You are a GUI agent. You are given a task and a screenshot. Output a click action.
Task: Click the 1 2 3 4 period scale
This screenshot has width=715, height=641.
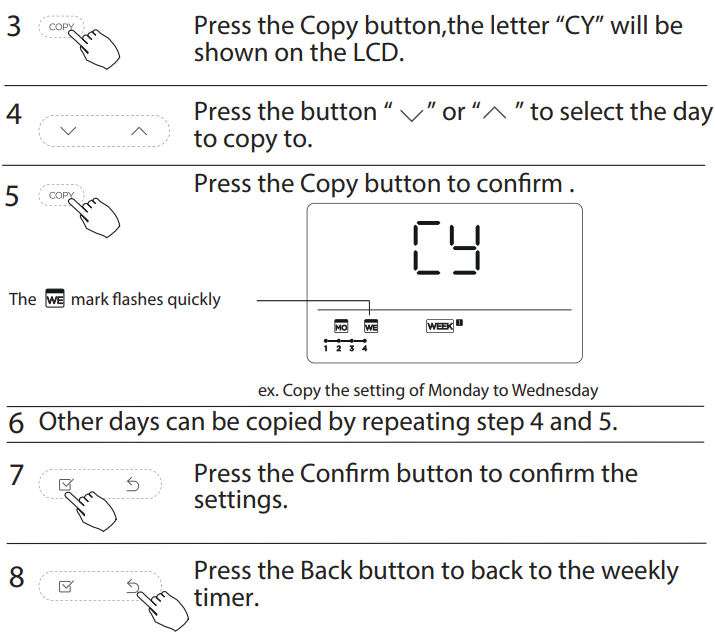345,345
